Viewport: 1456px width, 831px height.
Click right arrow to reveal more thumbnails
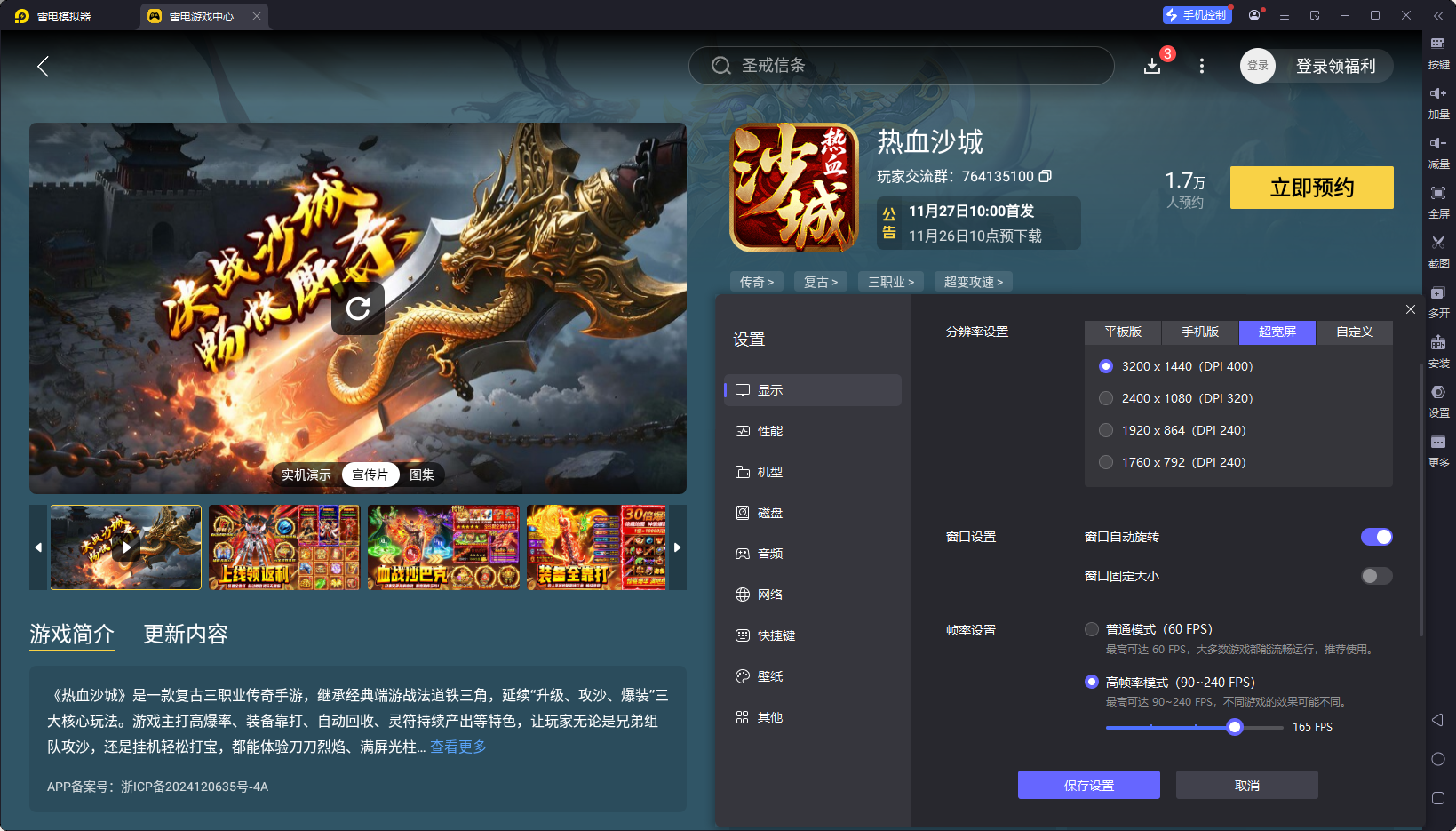[677, 547]
